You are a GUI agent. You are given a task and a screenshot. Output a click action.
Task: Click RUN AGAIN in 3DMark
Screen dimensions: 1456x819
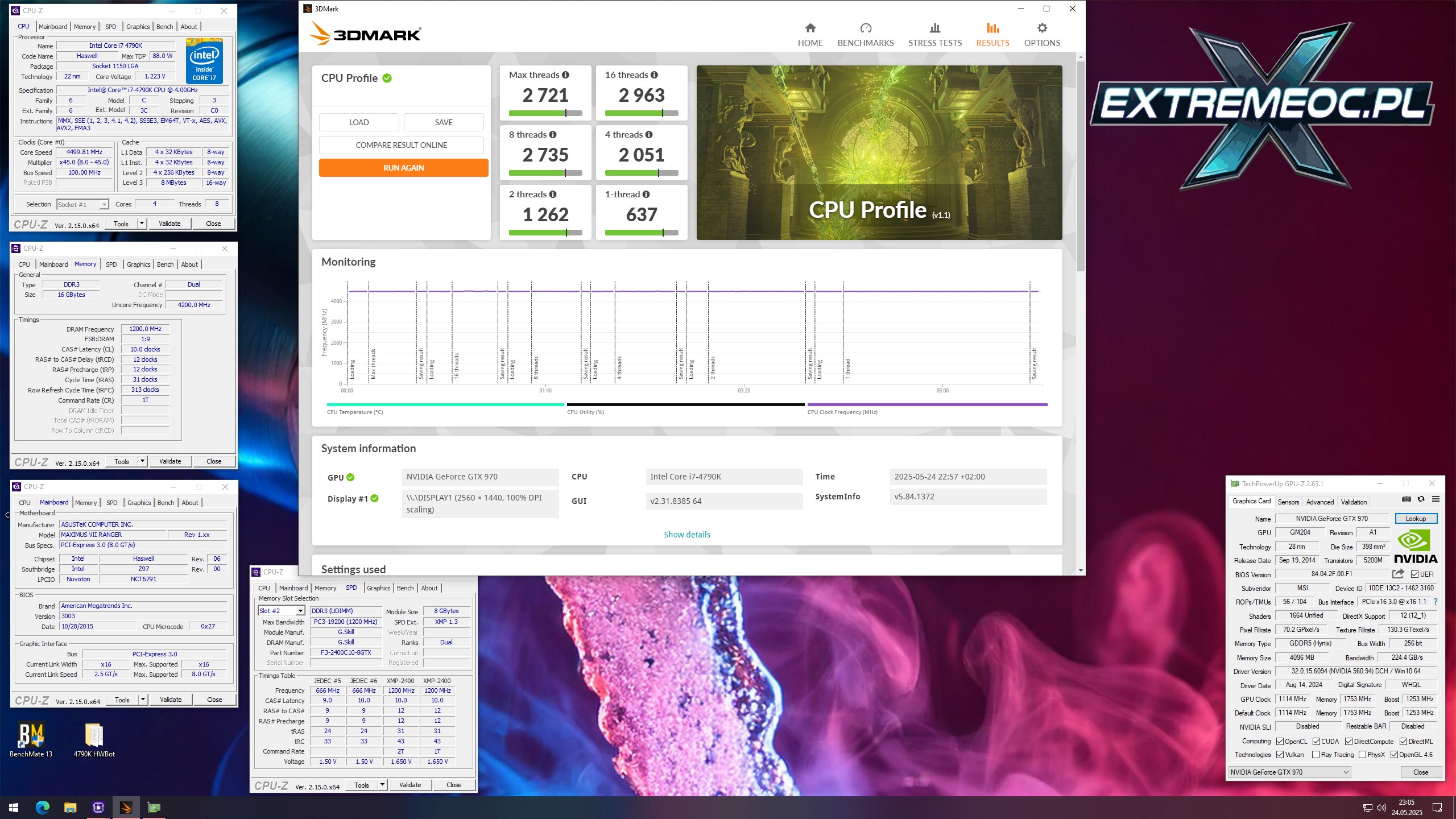[x=403, y=168]
